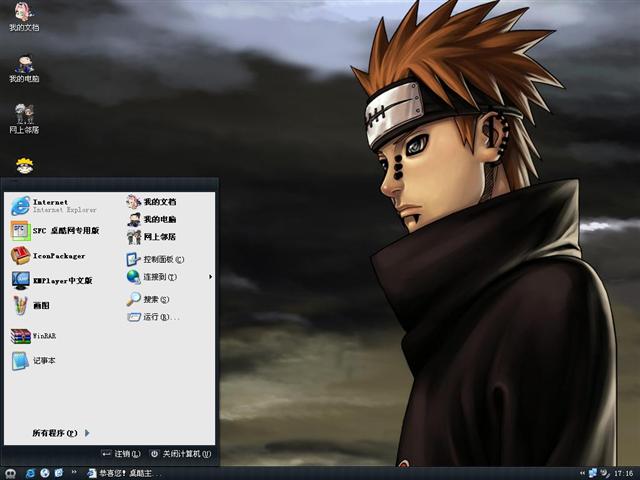Screen dimensions: 640x480
Task: Open Internet Explorer from the Start menu
Action: [x=55, y=206]
